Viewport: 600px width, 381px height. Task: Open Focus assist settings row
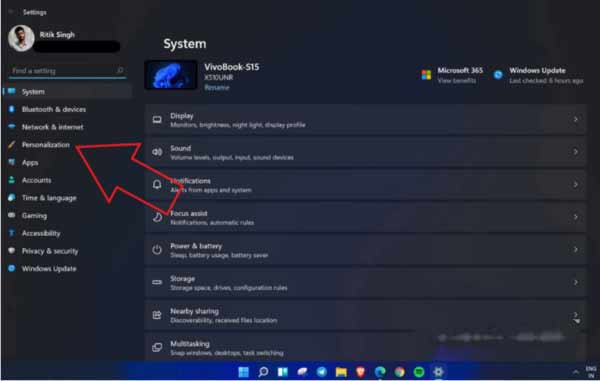tap(365, 217)
